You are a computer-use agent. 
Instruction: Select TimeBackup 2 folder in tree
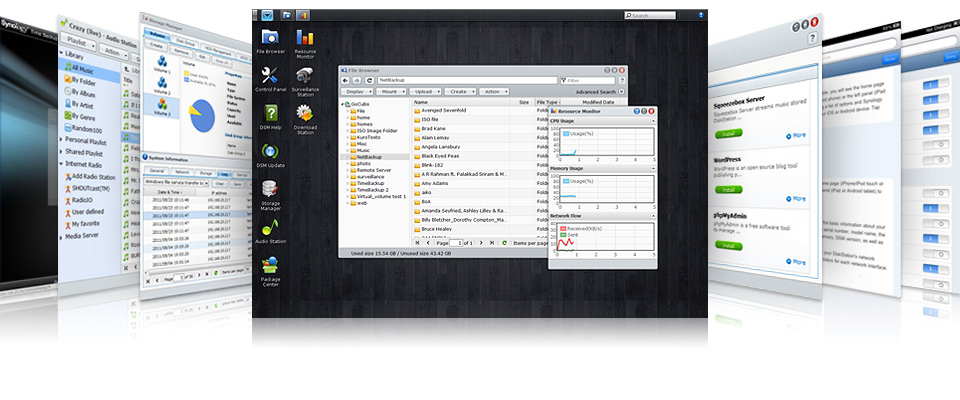click(373, 190)
